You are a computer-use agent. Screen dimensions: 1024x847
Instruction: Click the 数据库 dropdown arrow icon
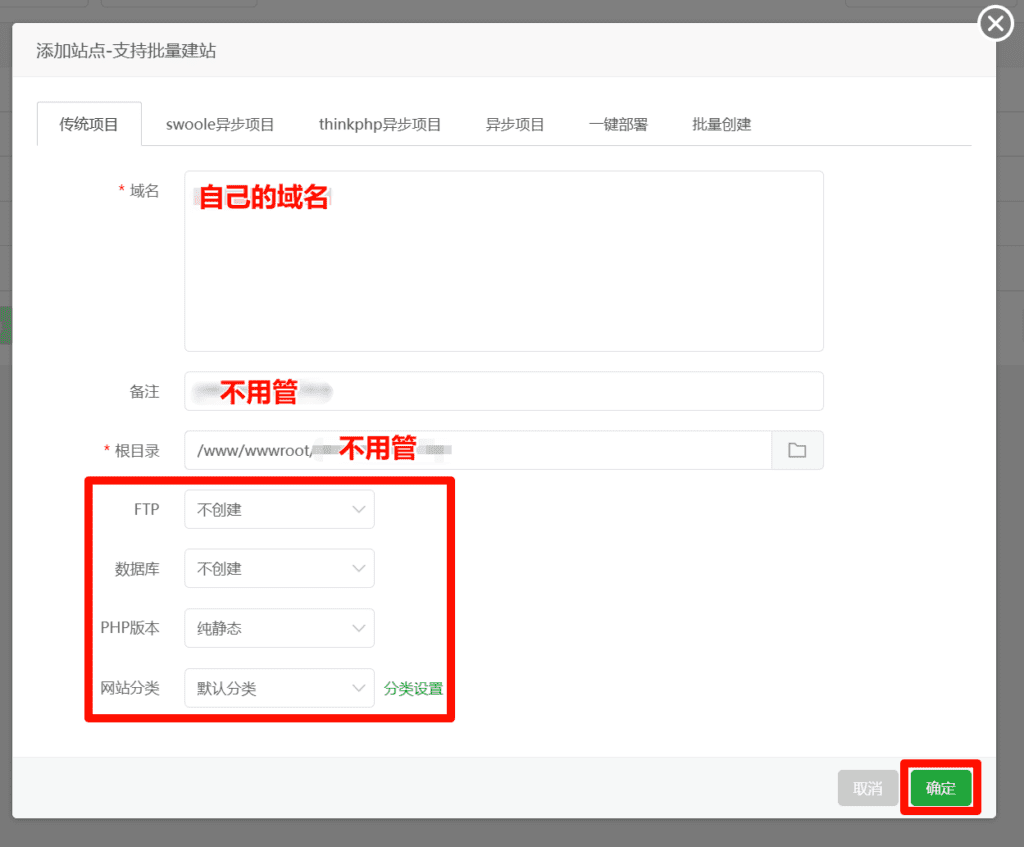tap(360, 568)
